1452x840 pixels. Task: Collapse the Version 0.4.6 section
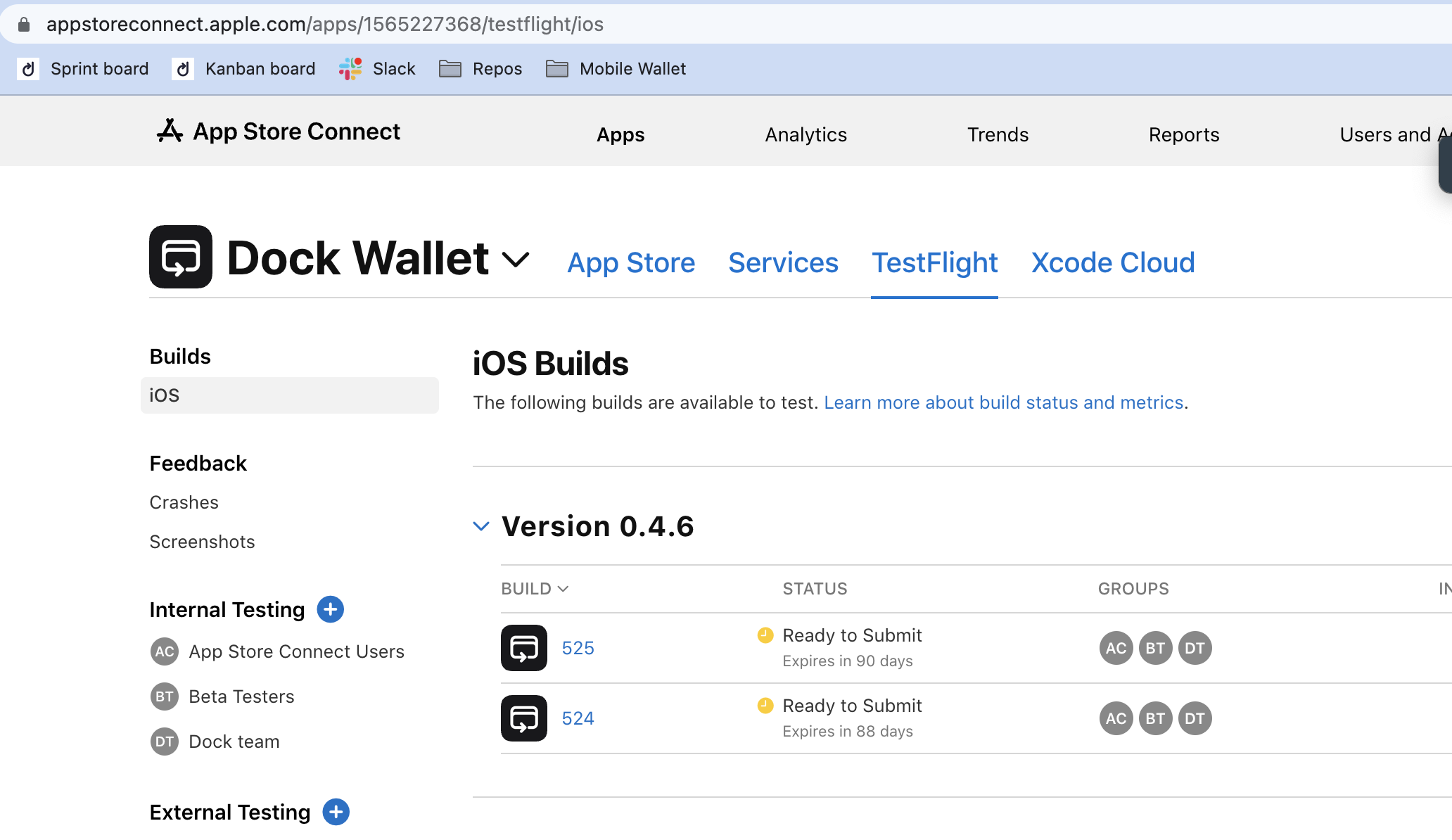481,526
